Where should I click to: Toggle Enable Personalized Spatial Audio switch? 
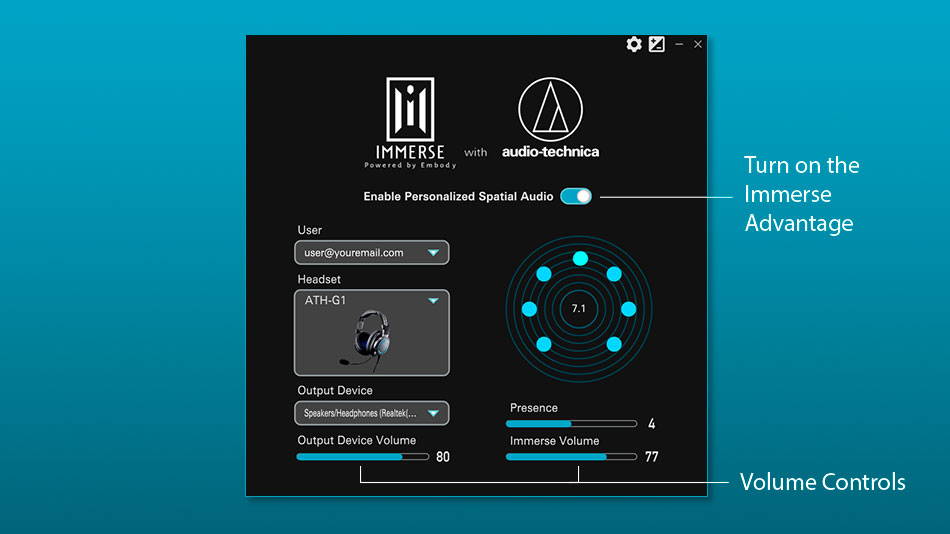[x=576, y=196]
